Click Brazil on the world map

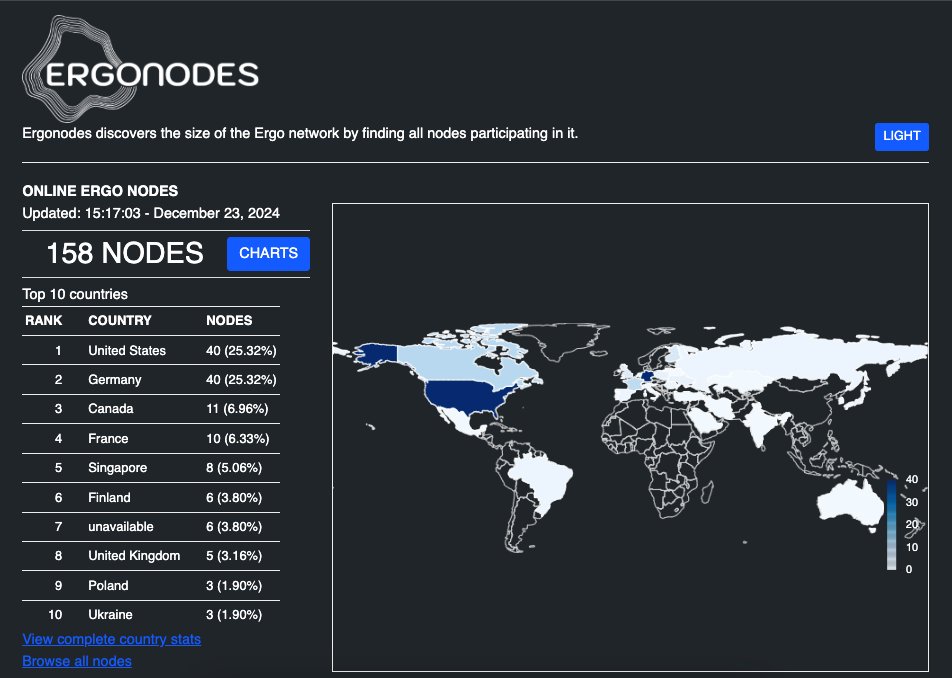(x=543, y=480)
